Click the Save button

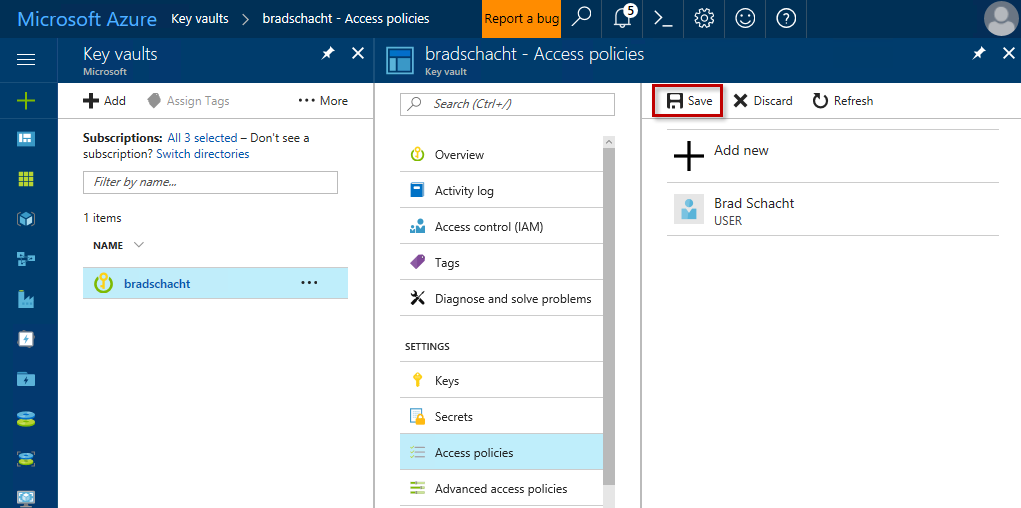[x=689, y=101]
